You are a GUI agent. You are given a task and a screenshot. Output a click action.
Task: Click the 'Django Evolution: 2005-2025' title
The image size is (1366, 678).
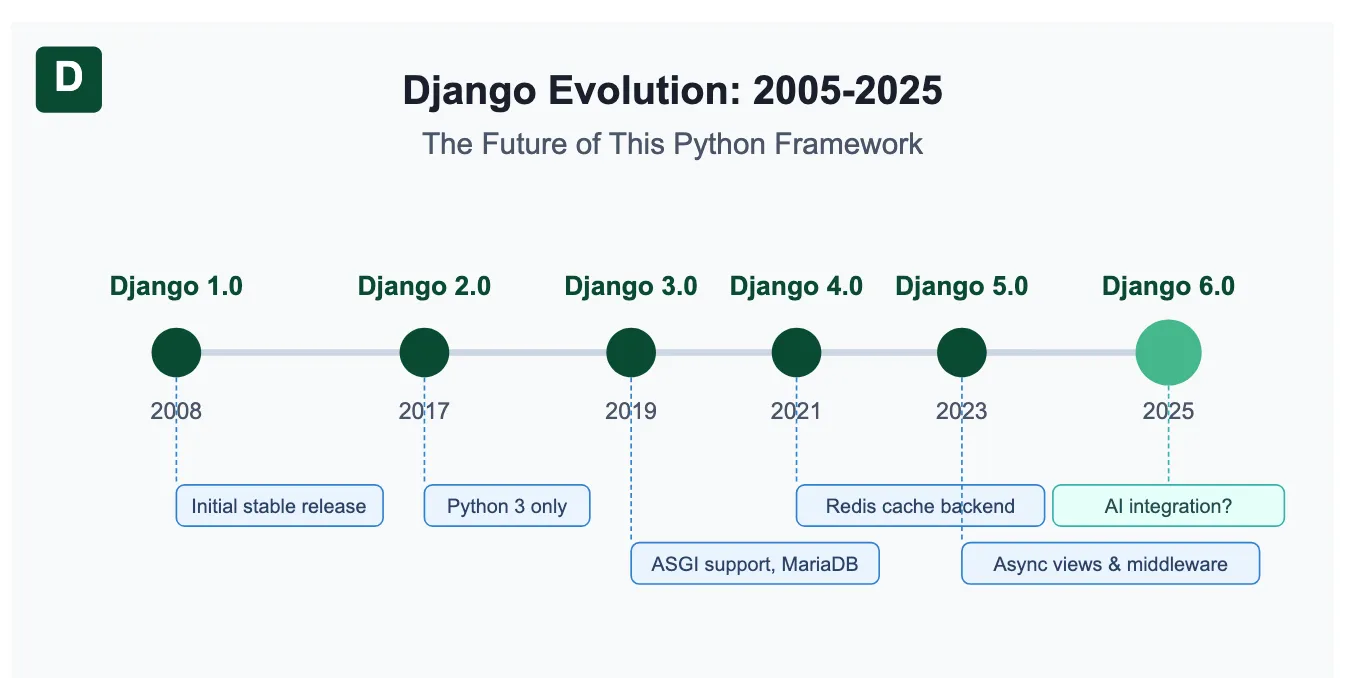click(x=673, y=91)
